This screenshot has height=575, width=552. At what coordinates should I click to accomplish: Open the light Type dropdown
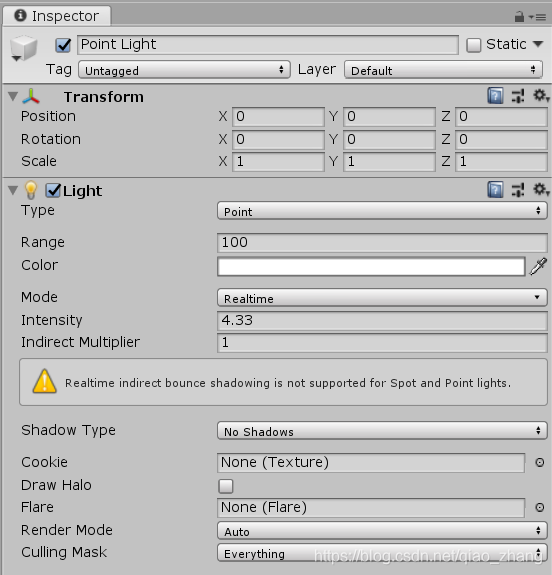pyautogui.click(x=382, y=211)
